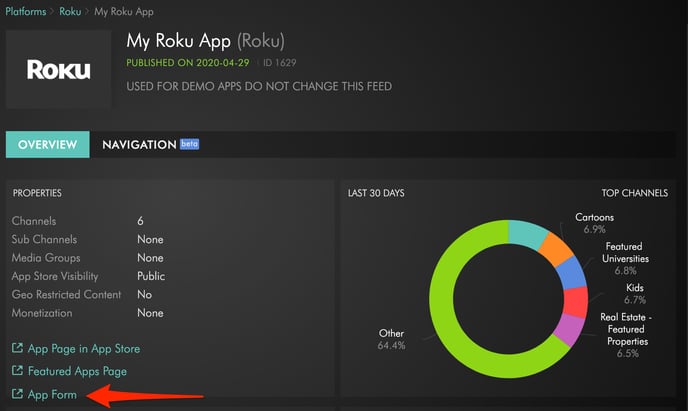
Task: Select the teal Cartoons chart segment
Action: click(526, 235)
